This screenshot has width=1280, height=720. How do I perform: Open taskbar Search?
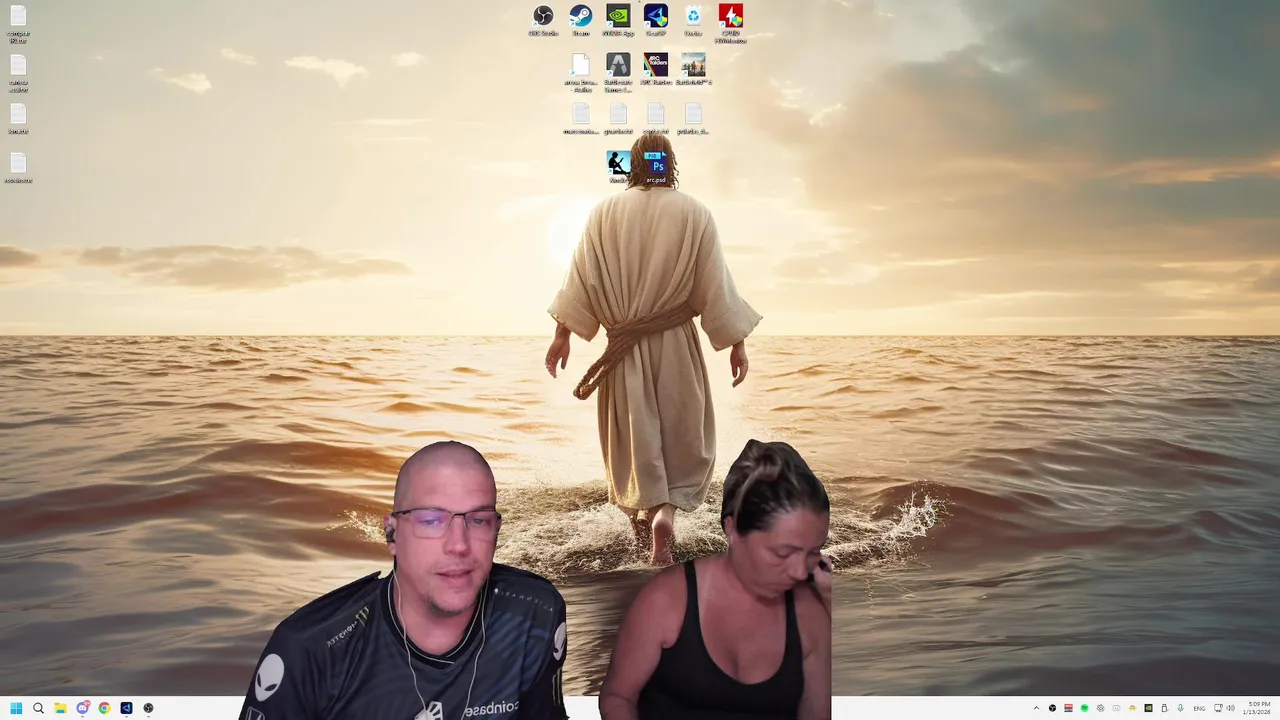(x=38, y=708)
